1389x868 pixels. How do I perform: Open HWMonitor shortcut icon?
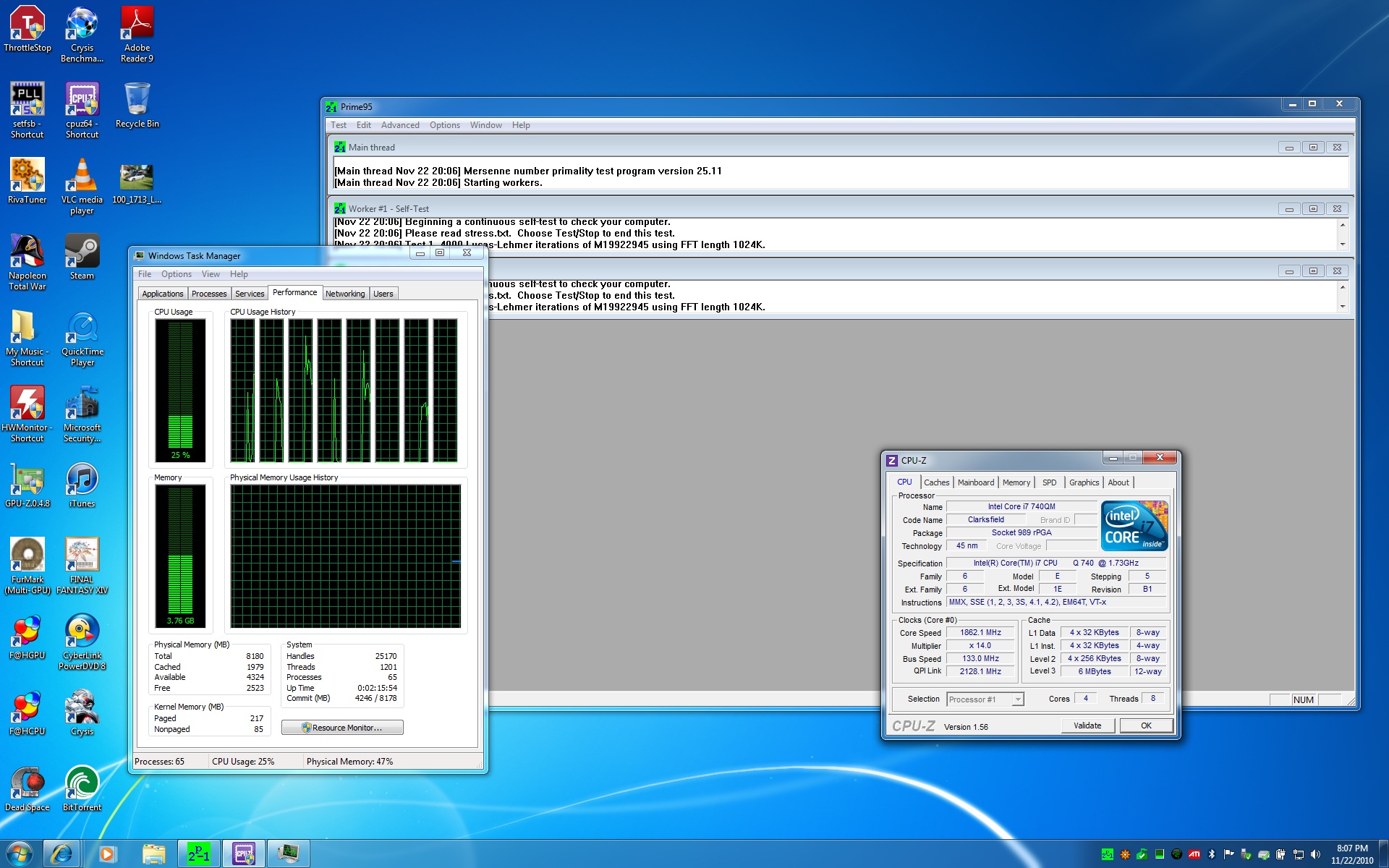(x=27, y=414)
